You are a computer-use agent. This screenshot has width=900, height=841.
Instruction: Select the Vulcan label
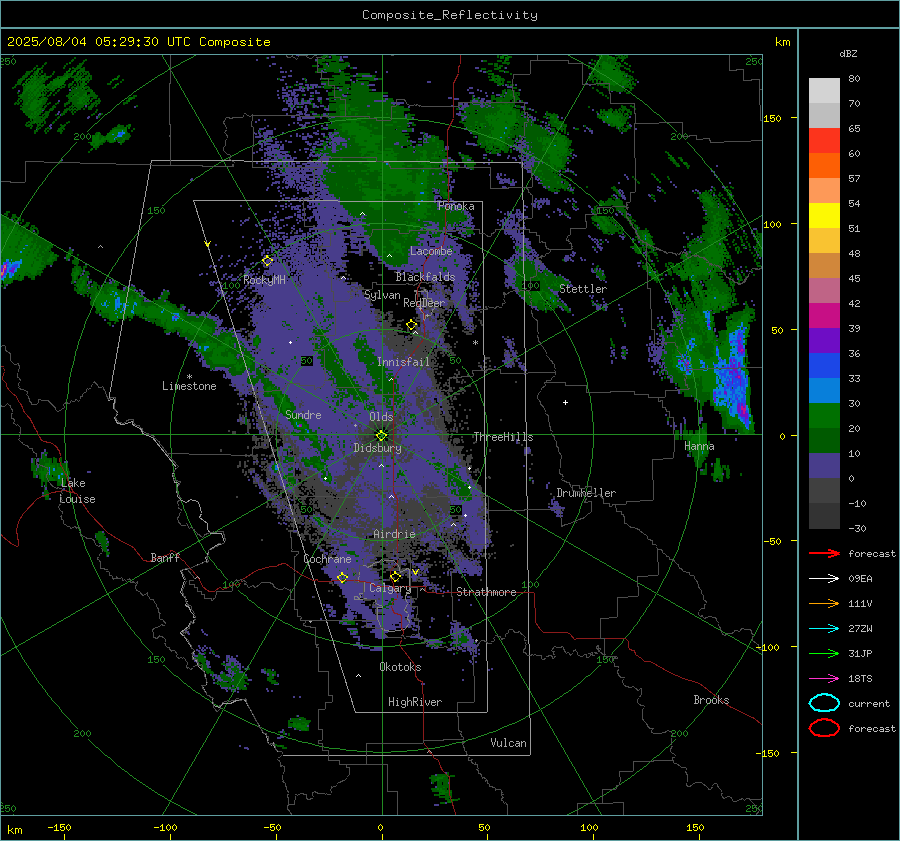[x=508, y=743]
